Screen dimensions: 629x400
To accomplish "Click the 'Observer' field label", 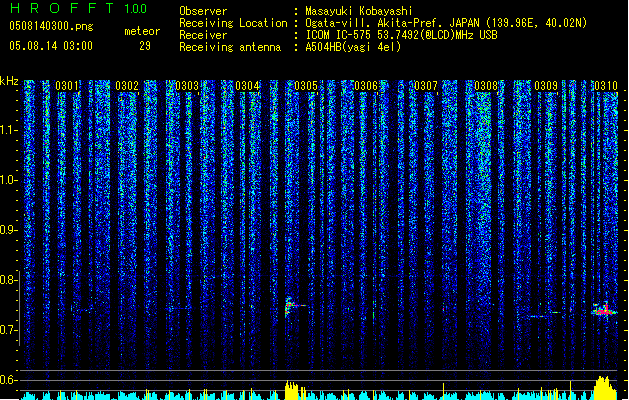I will click(203, 11).
